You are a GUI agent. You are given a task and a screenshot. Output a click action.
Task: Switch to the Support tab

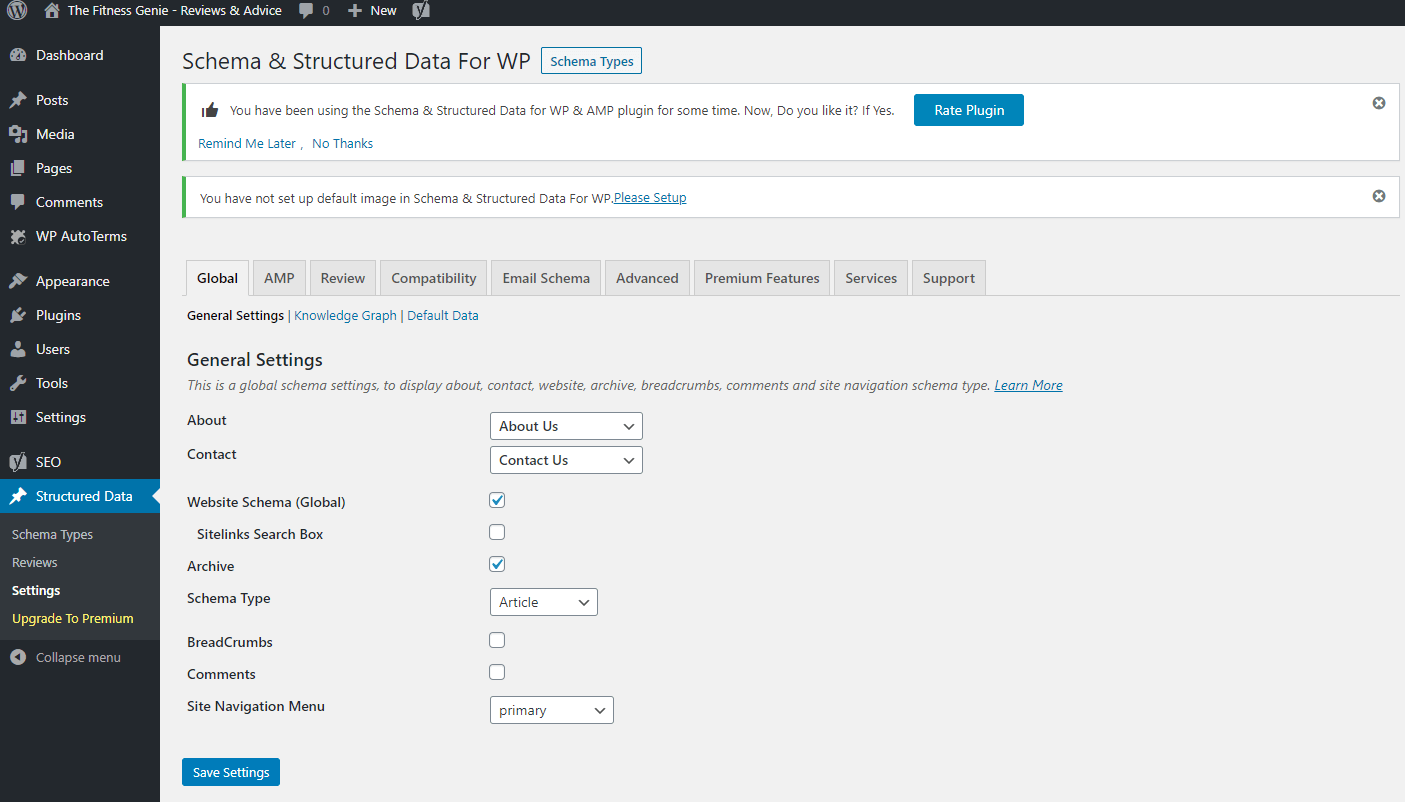(949, 278)
